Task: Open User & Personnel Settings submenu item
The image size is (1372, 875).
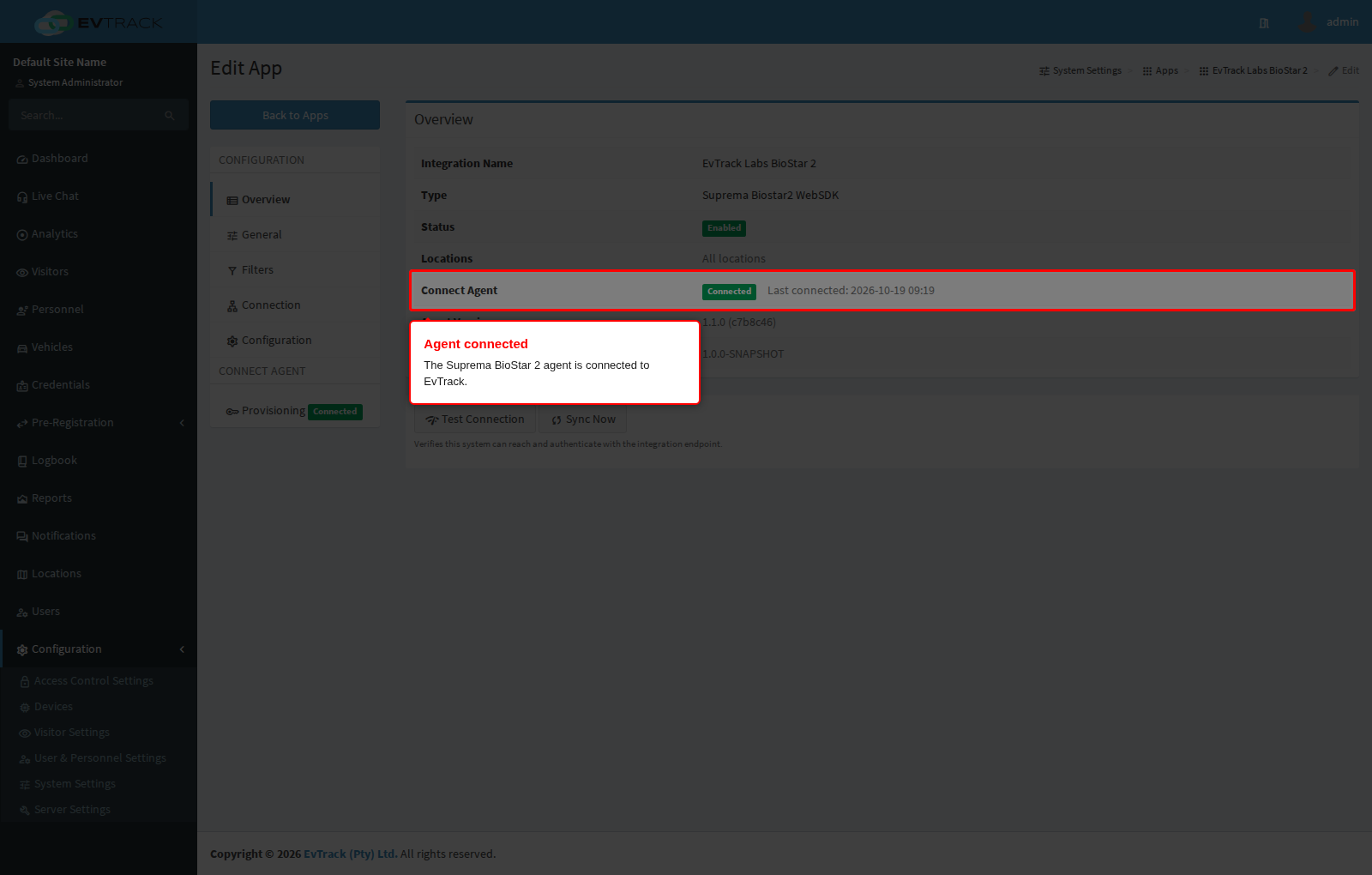Action: [100, 758]
